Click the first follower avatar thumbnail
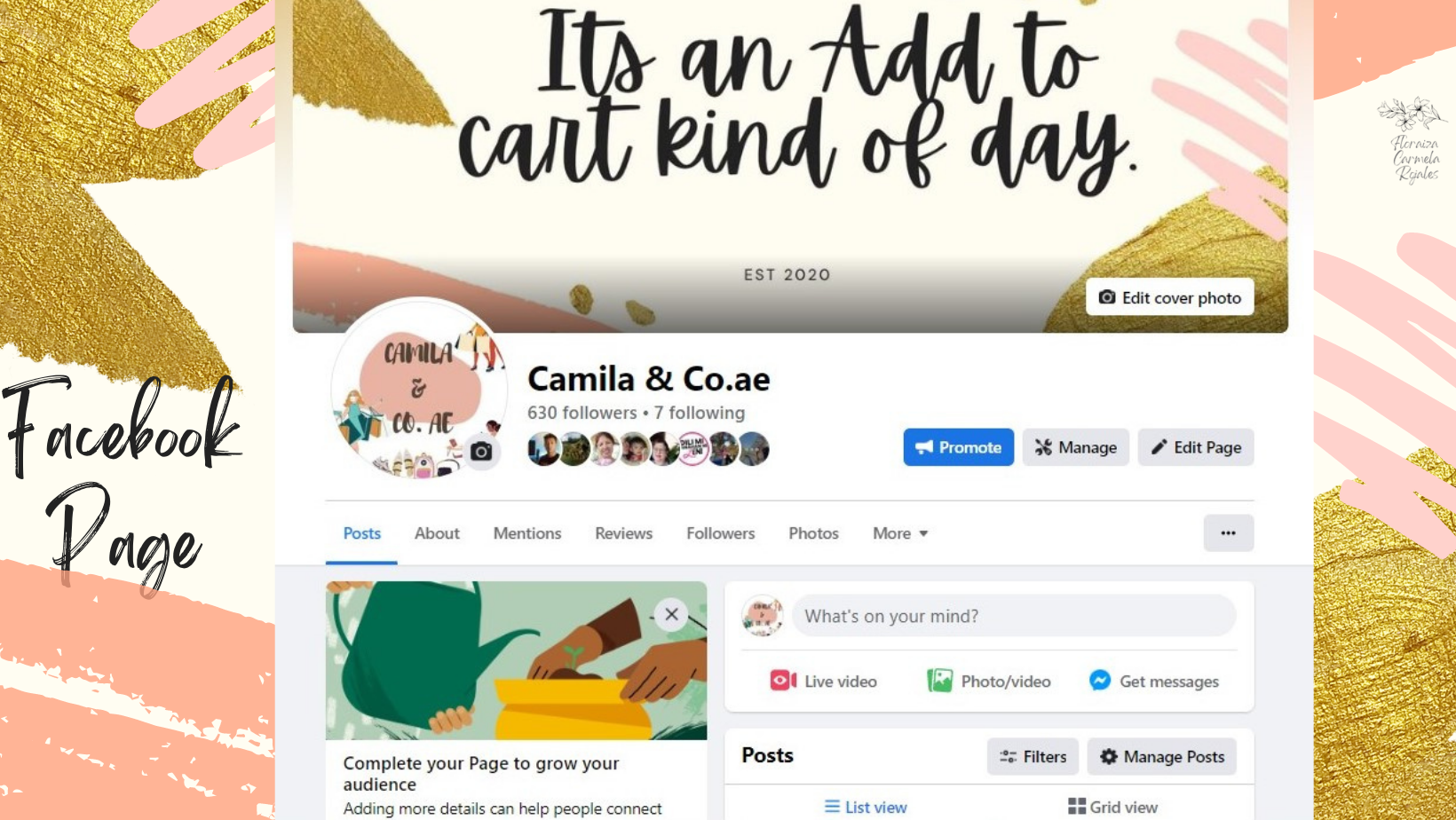The image size is (1456, 820). [x=543, y=449]
